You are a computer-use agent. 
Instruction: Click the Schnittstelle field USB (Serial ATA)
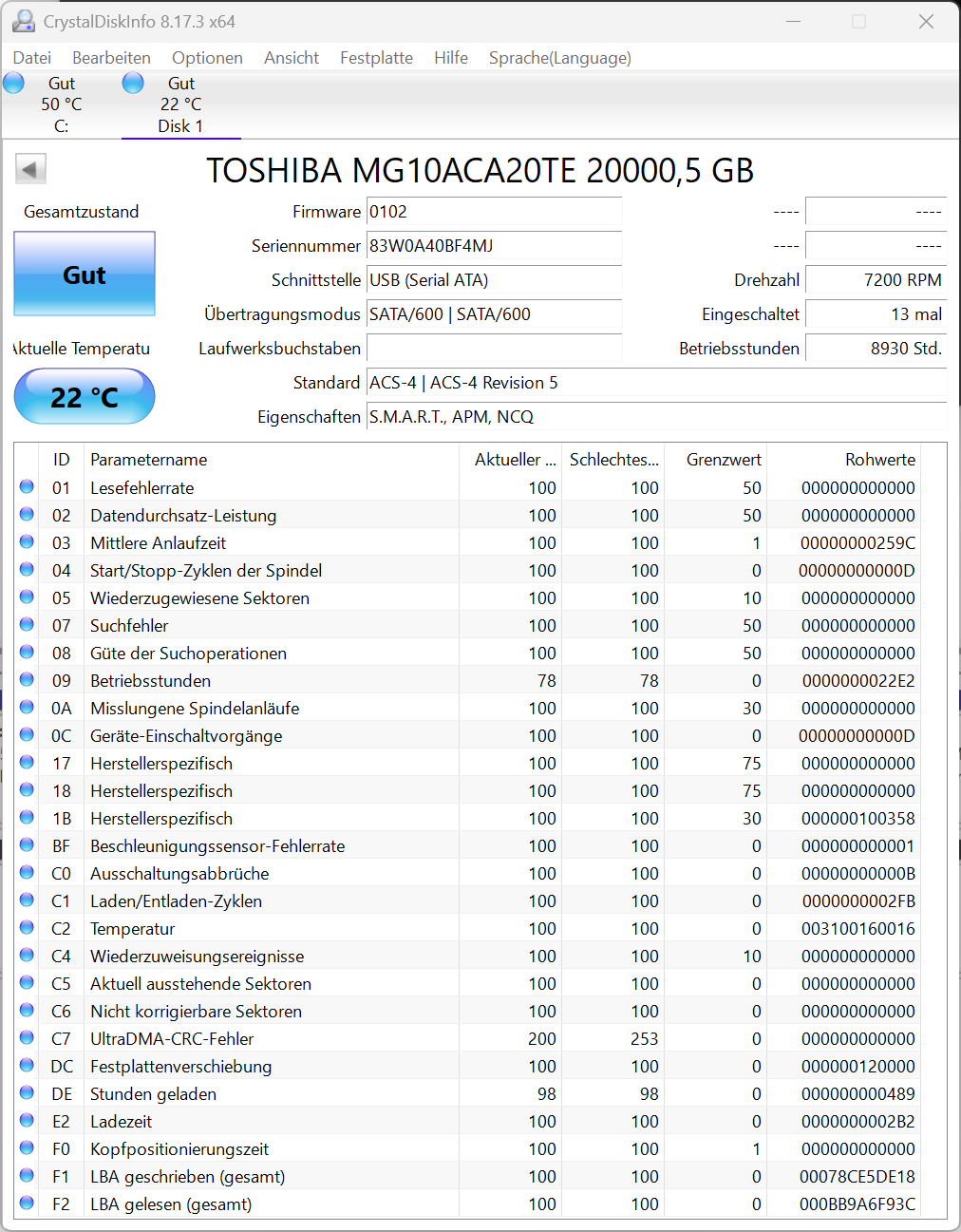[x=494, y=279]
